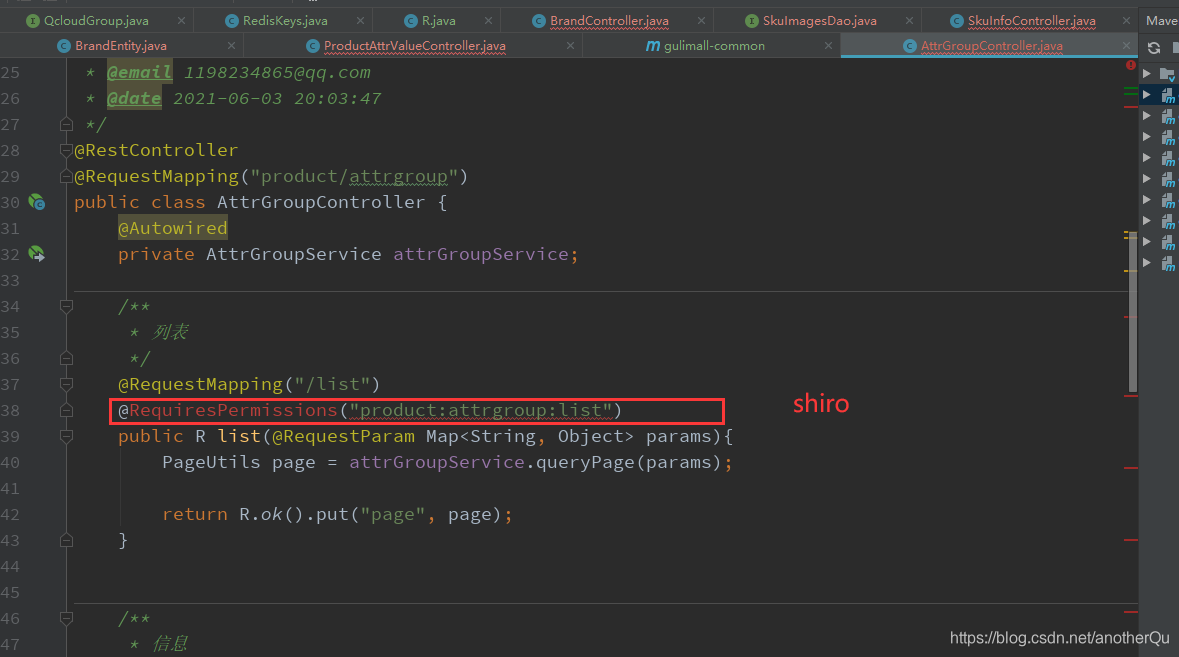
Task: Click the Profiles folder icon in Maven panel
Action: (x=1167, y=74)
